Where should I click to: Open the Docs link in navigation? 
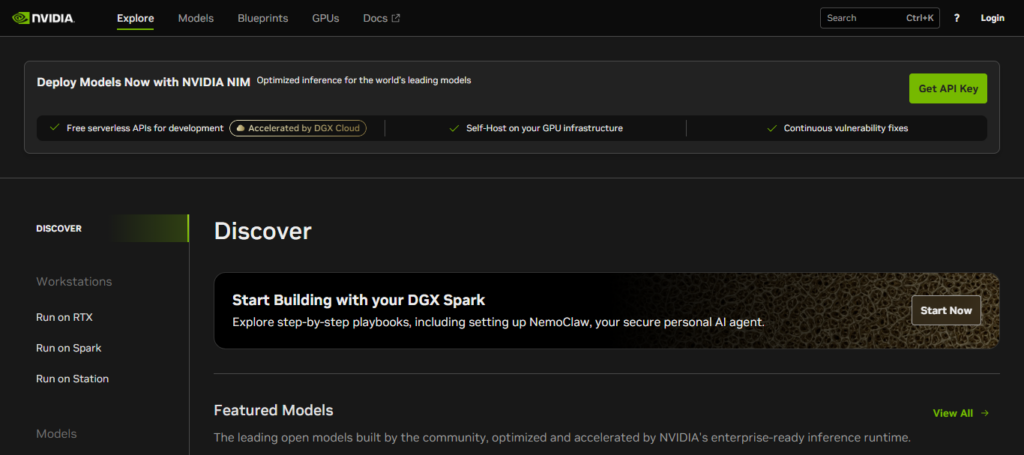click(x=381, y=18)
